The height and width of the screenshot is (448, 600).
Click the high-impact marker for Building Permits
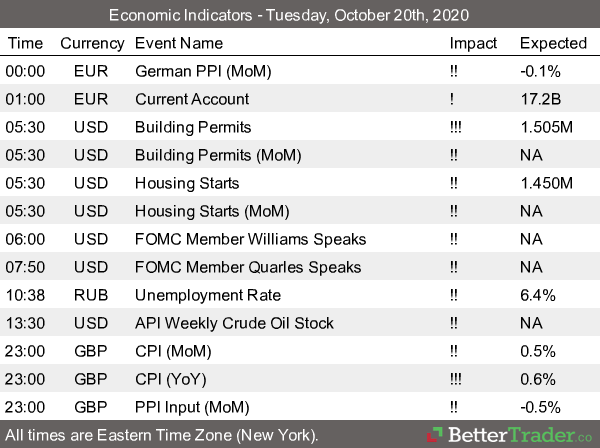coord(458,127)
